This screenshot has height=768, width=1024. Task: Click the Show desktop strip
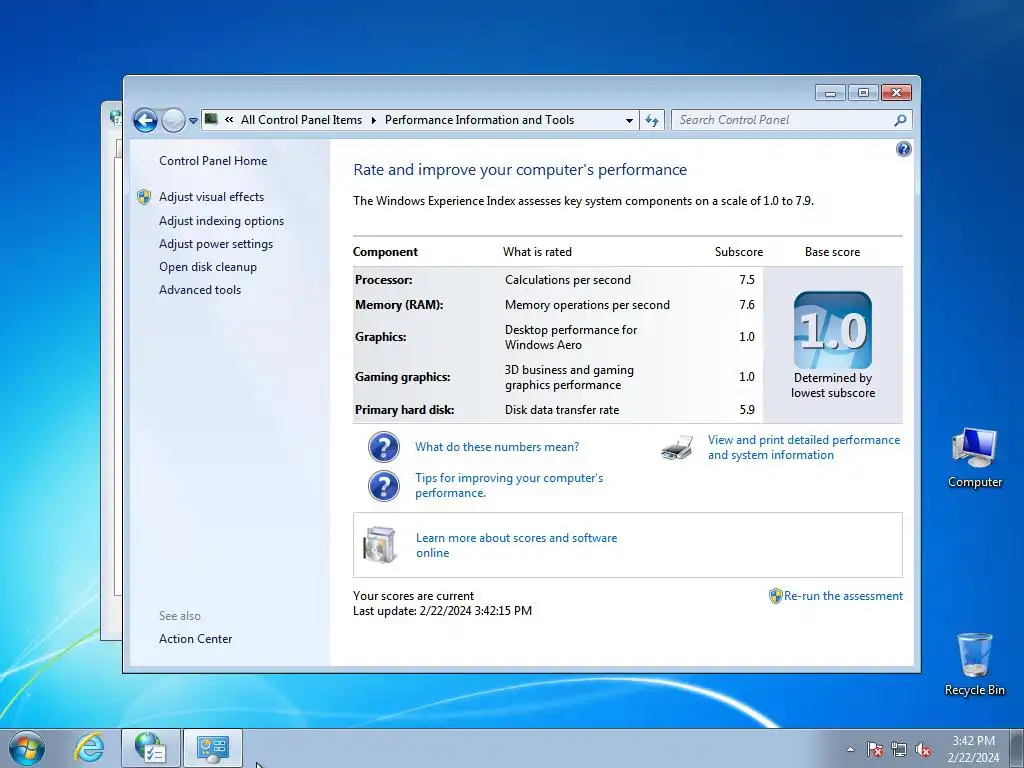tap(1017, 748)
